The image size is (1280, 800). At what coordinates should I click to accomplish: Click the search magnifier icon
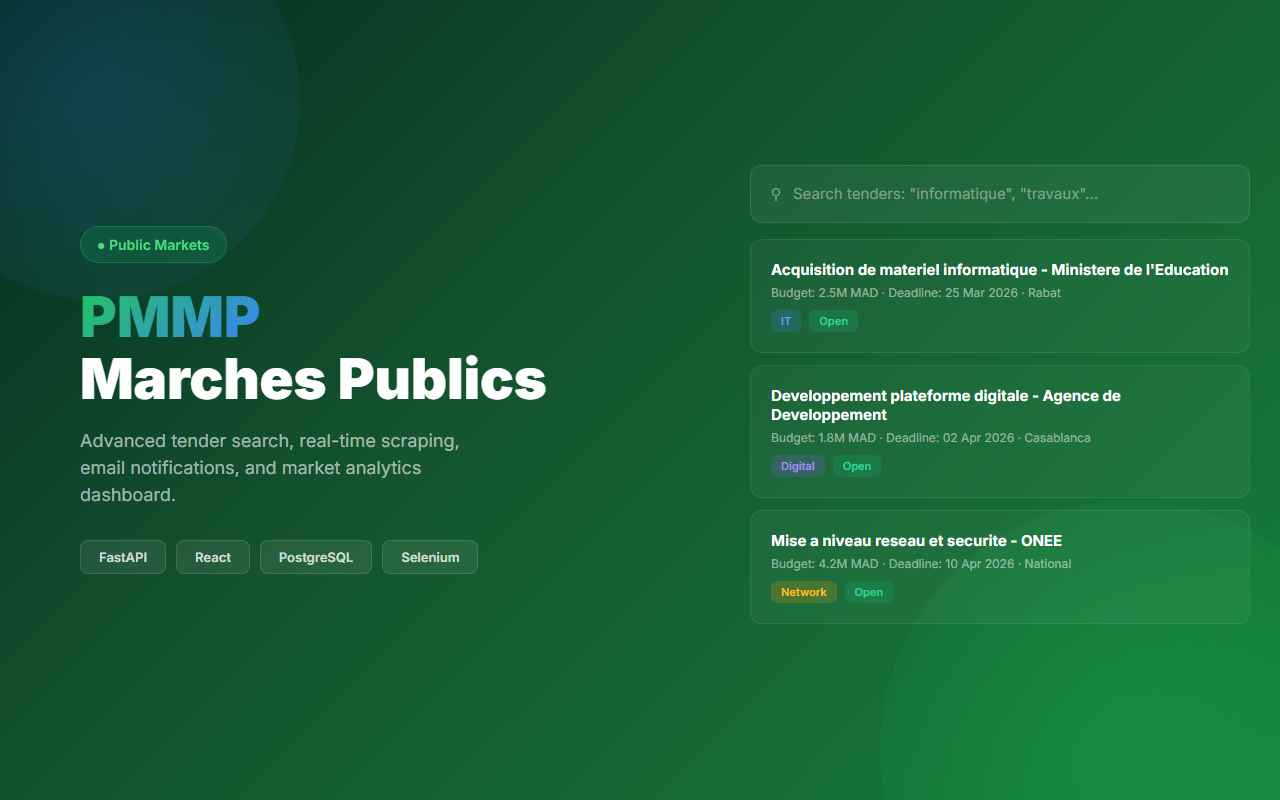tap(776, 194)
